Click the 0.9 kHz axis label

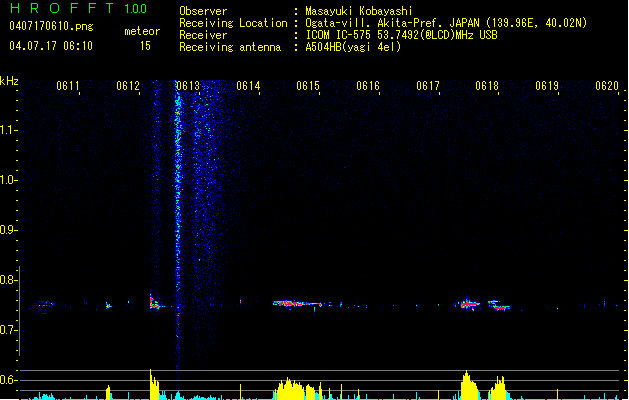(8, 230)
